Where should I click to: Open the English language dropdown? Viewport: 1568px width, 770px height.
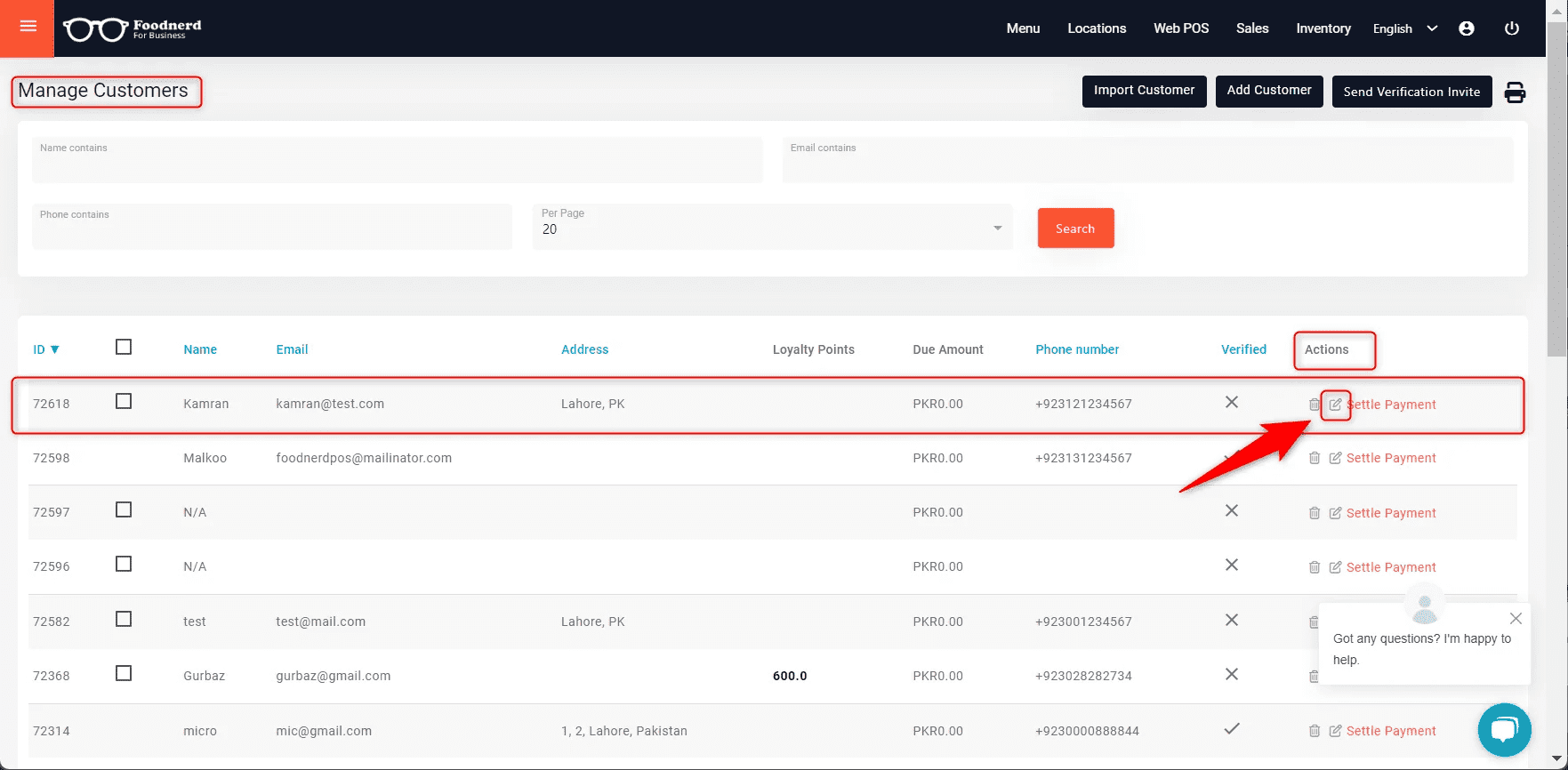[1404, 28]
